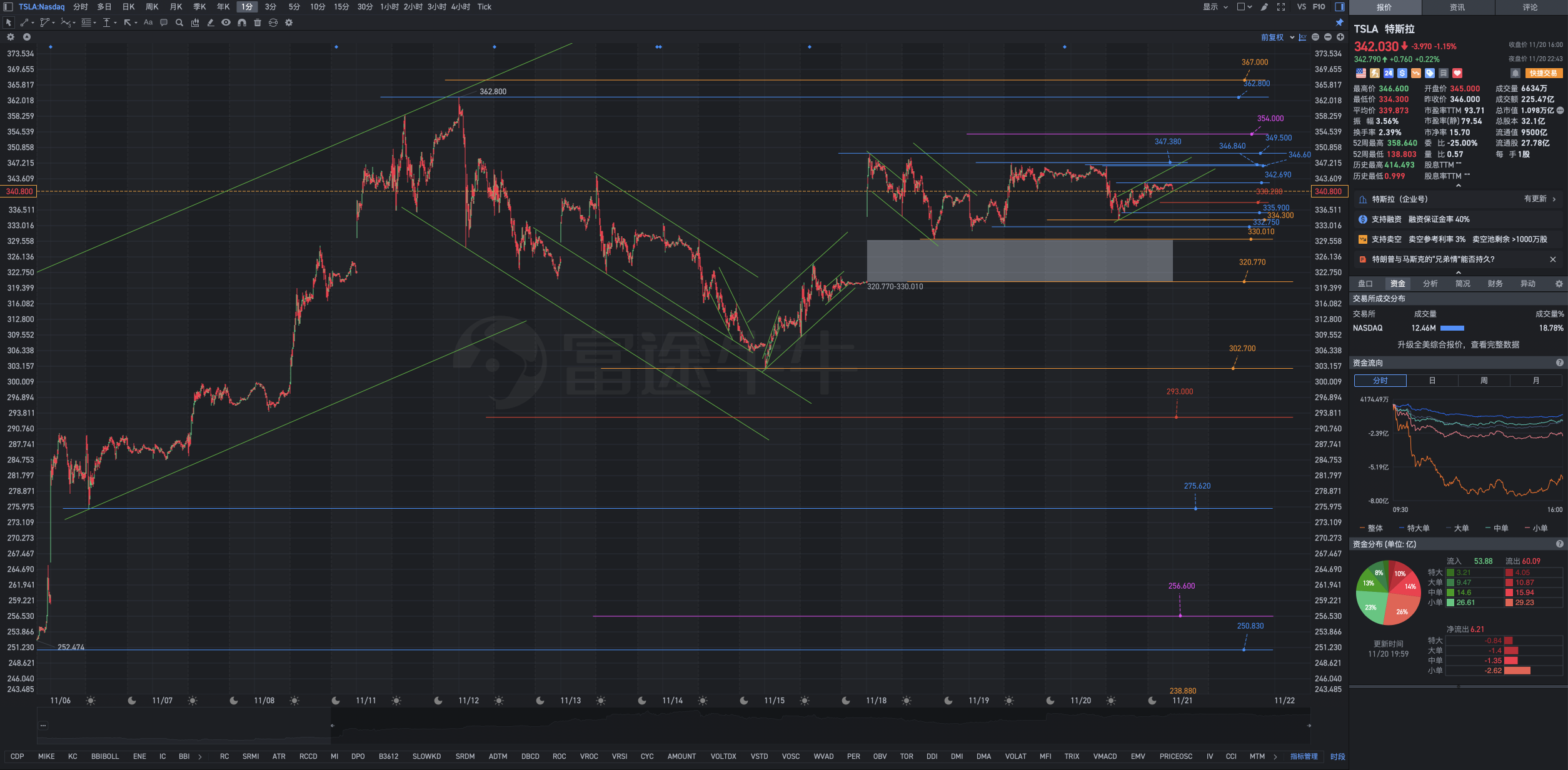
Task: Open the F10 company info
Action: pyautogui.click(x=1319, y=7)
